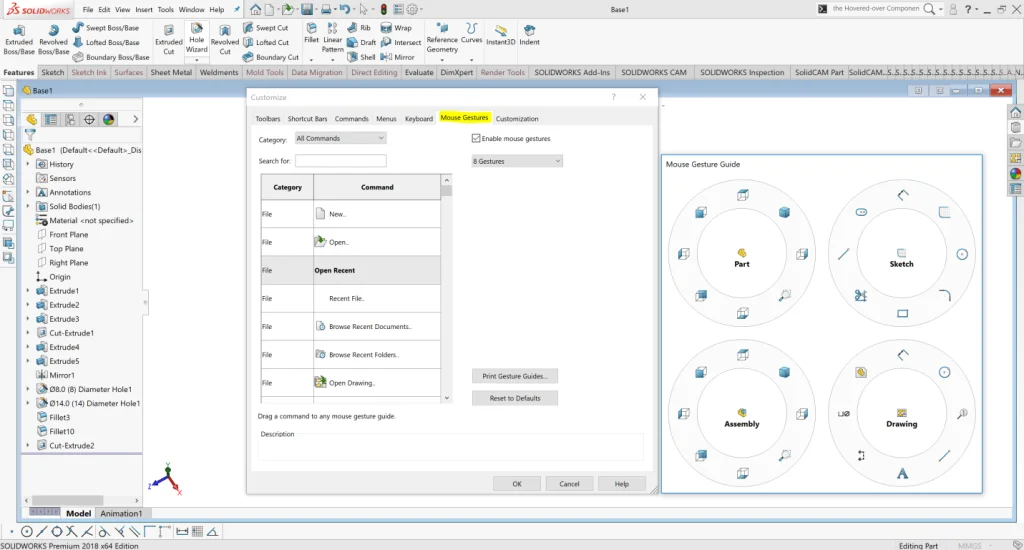Click the Swept Cut tool
The image size is (1024, 550).
click(265, 27)
